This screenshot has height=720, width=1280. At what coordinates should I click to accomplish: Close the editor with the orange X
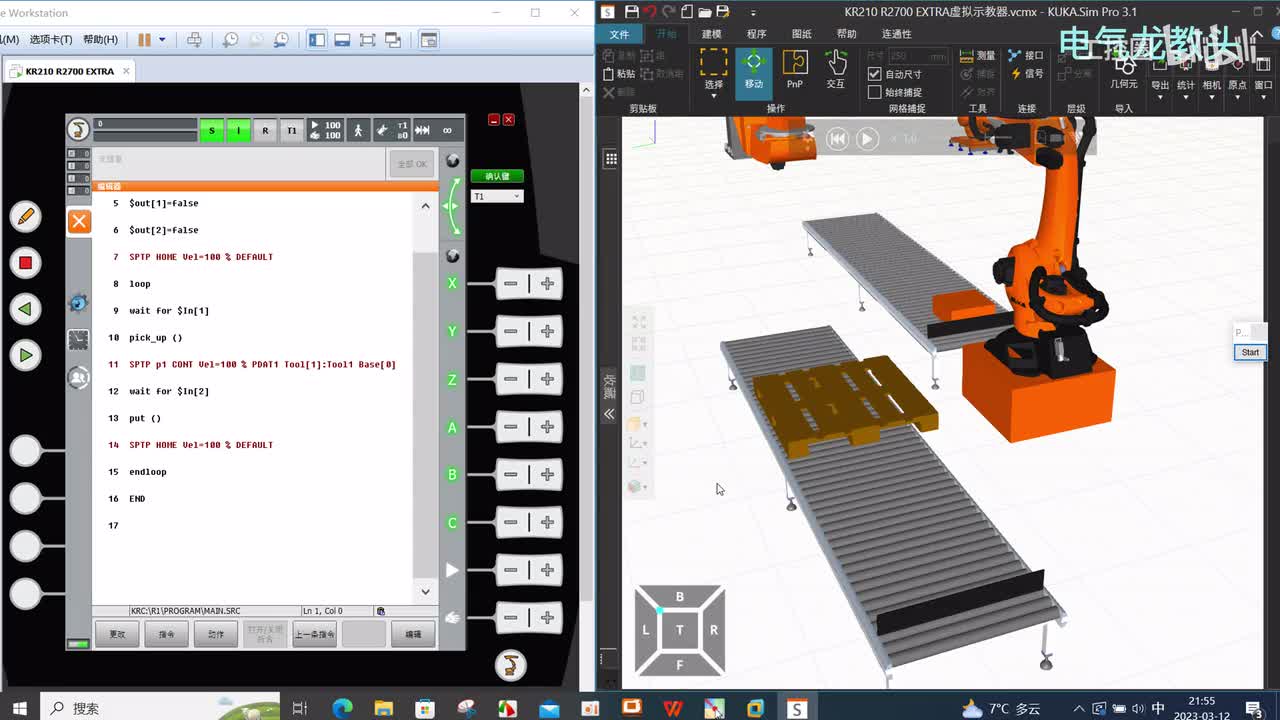79,221
